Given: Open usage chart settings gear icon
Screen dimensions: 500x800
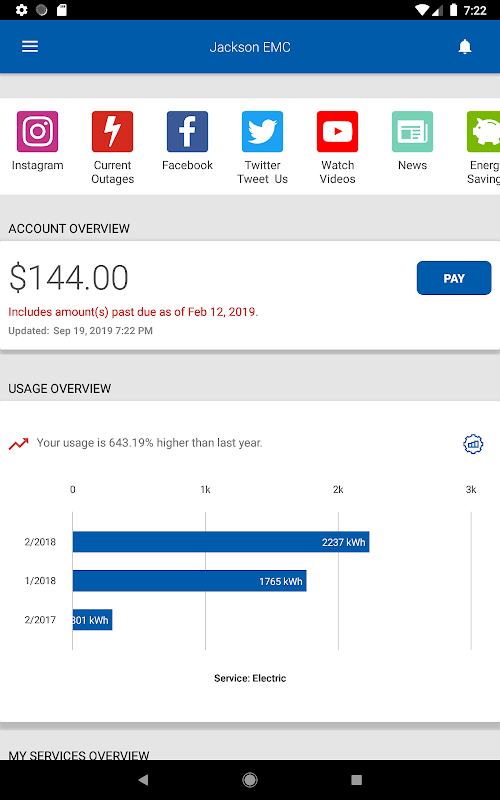Looking at the screenshot, I should click(473, 444).
